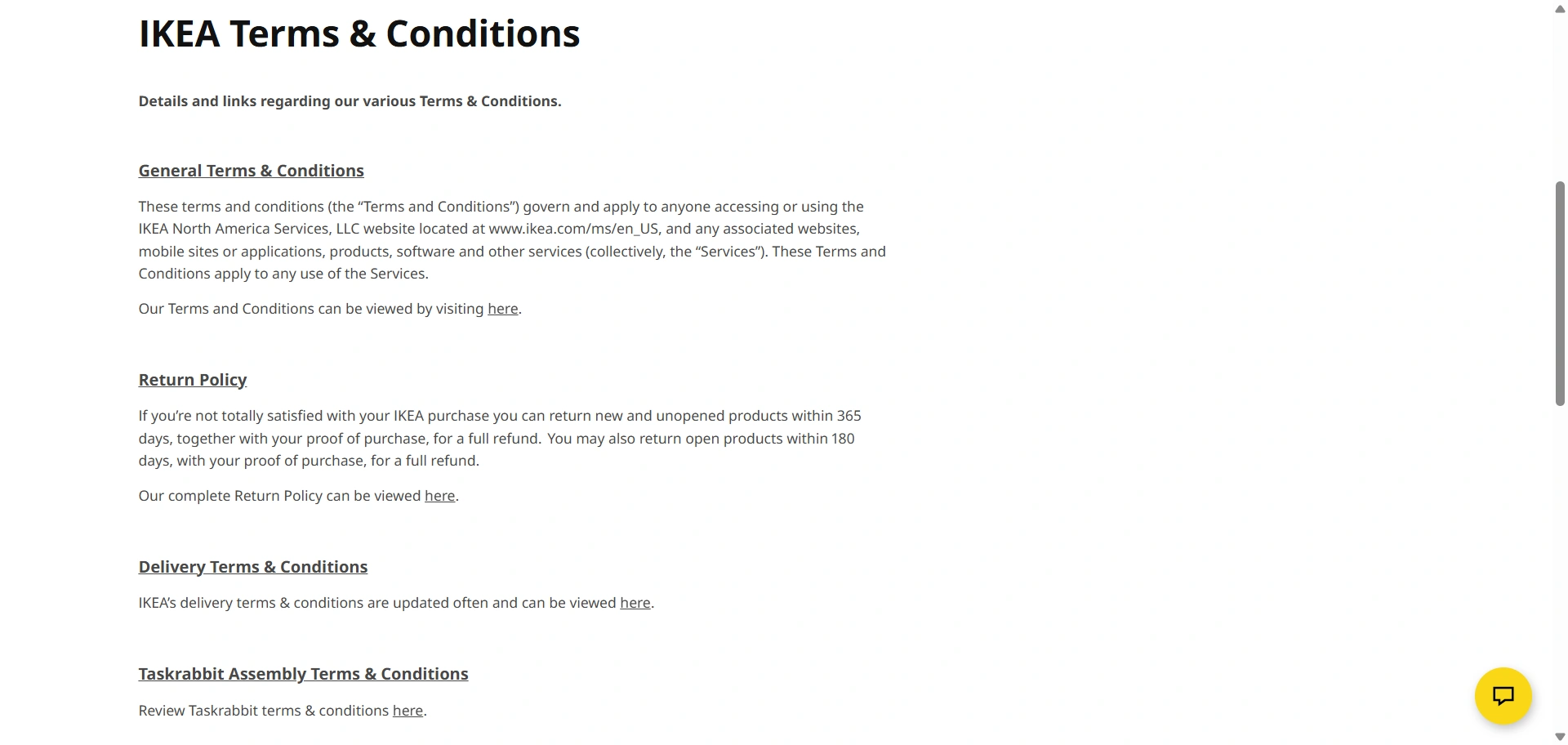Click the 'IKEA Terms & Conditions' page title

point(359,33)
